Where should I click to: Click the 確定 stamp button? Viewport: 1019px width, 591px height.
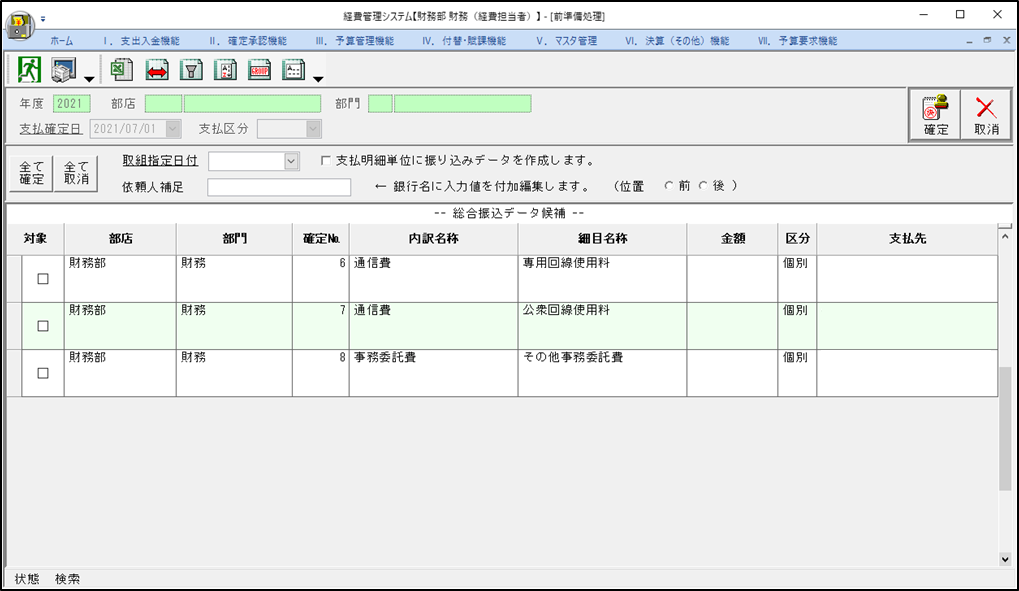935,115
